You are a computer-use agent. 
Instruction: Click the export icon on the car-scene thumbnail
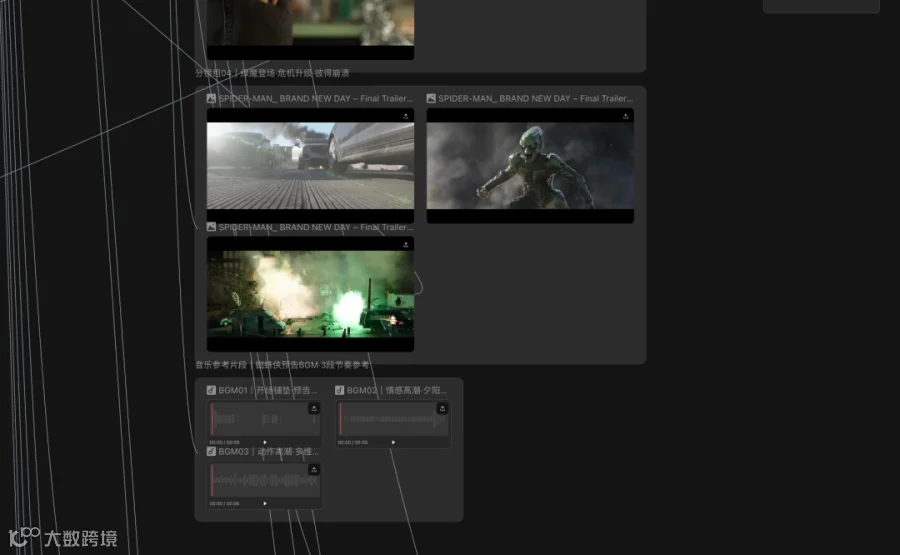click(x=406, y=116)
